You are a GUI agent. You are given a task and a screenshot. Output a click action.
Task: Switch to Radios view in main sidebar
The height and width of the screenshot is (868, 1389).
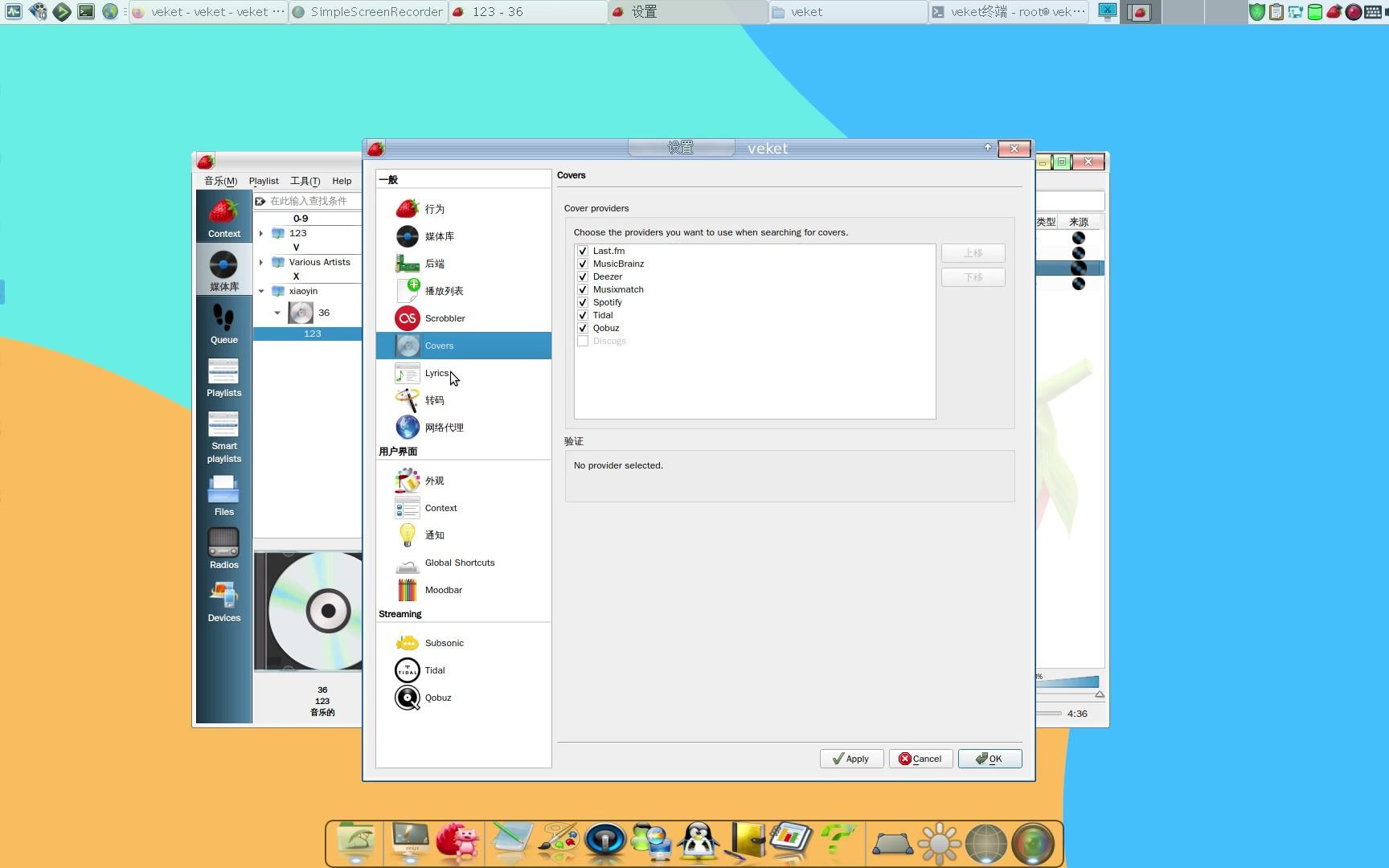coord(223,548)
